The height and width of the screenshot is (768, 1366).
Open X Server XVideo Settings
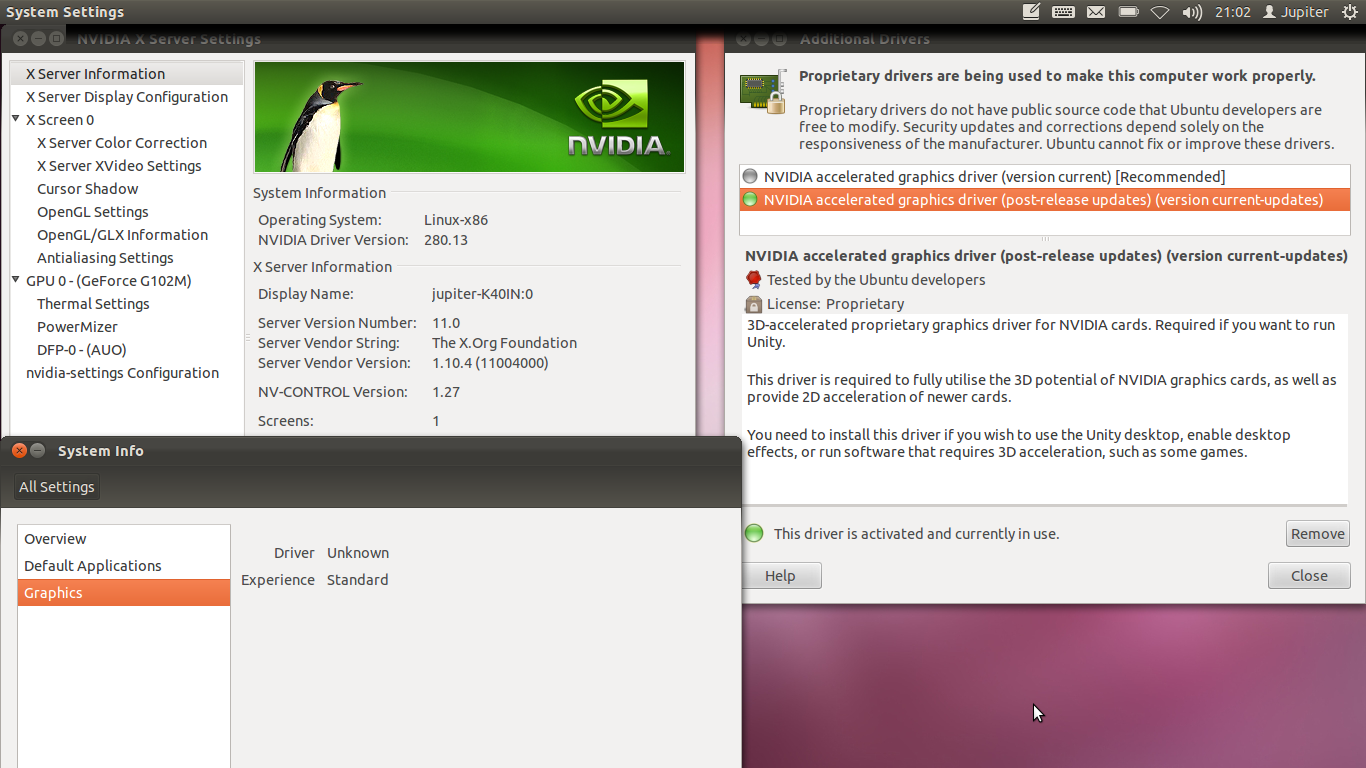point(119,166)
